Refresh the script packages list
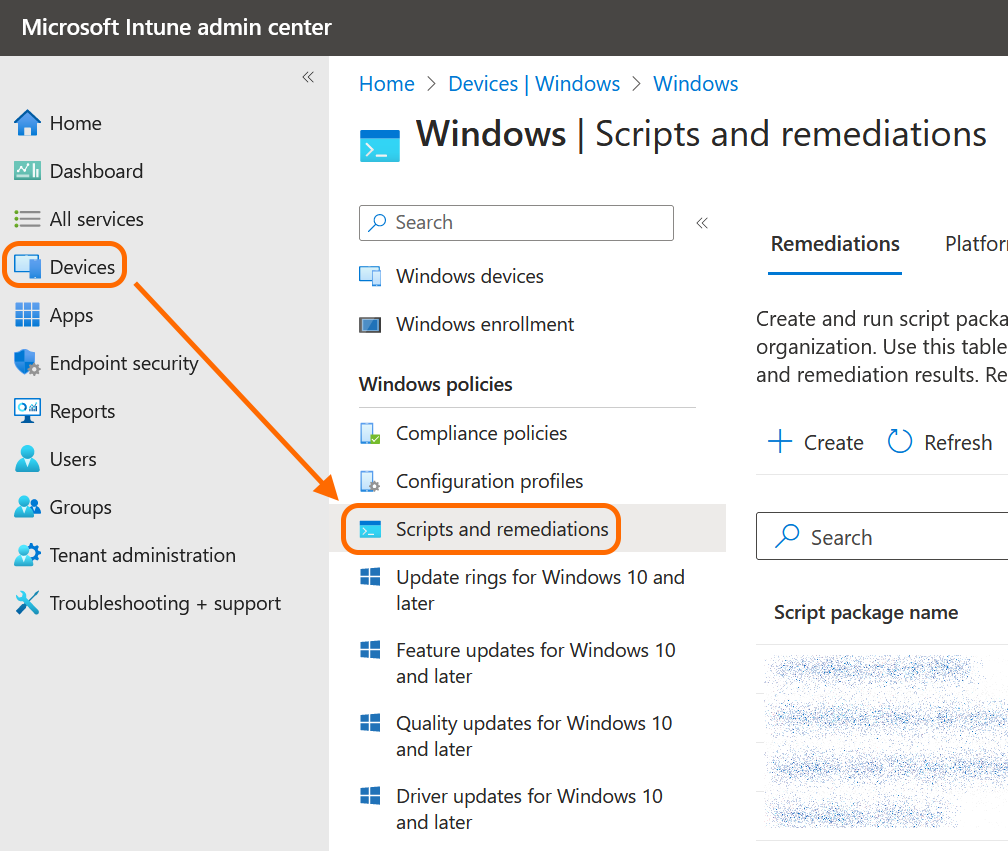 coord(940,442)
